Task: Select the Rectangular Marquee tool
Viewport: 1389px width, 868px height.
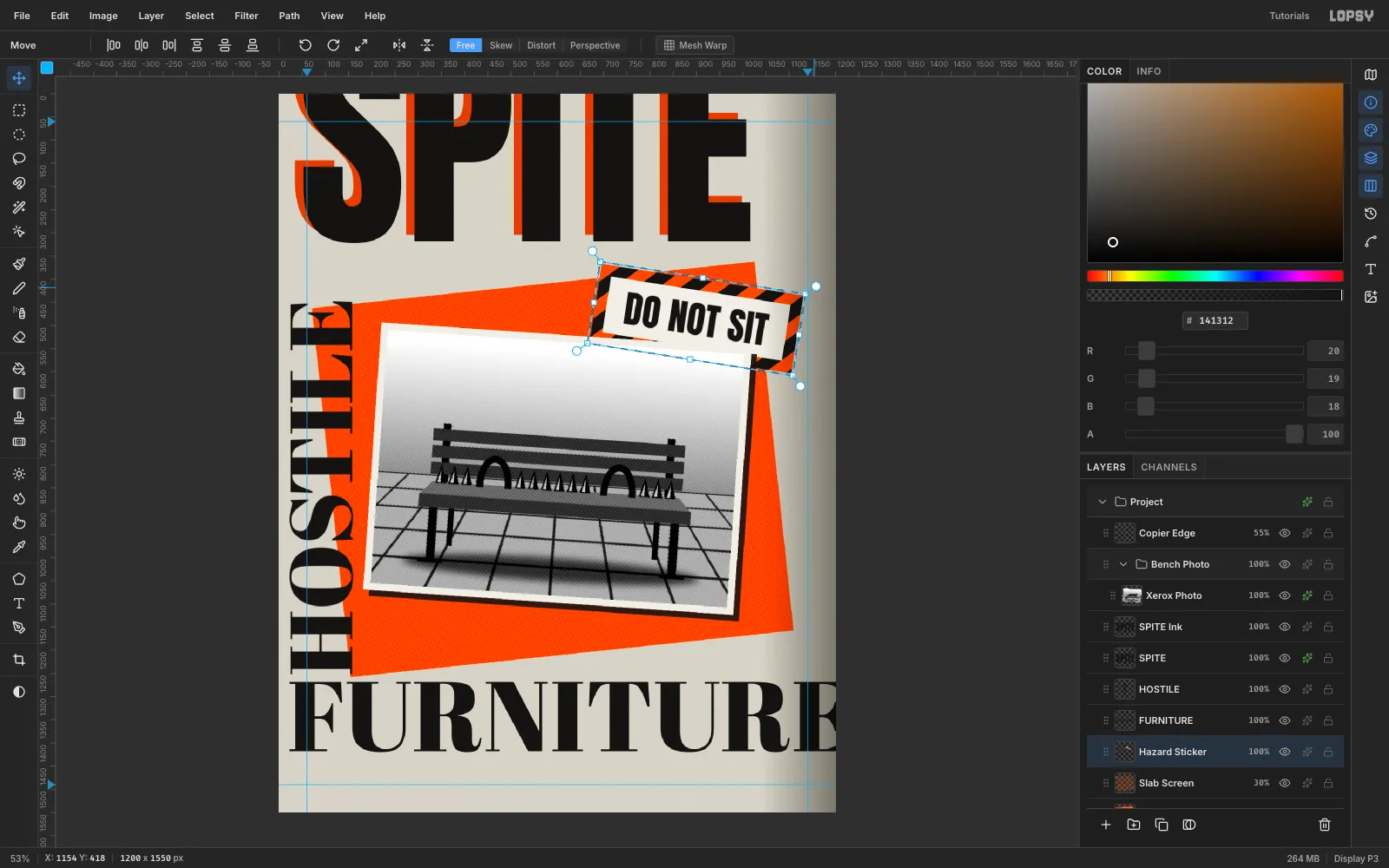Action: (x=19, y=110)
